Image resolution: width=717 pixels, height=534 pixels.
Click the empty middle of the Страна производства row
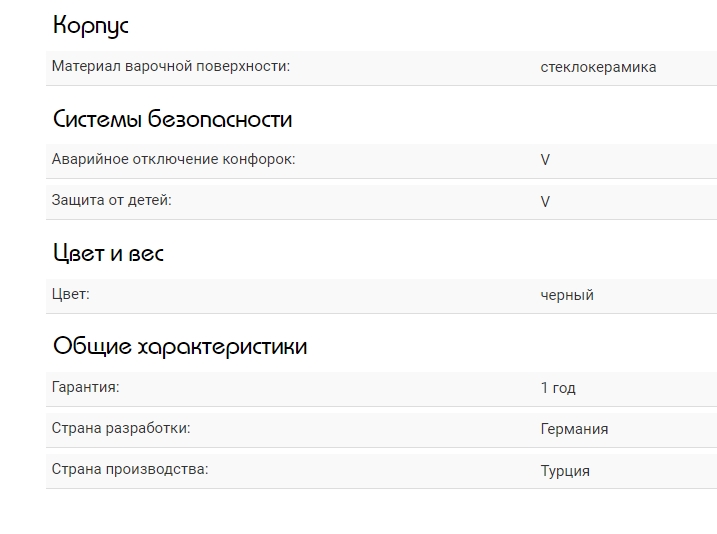pos(370,470)
